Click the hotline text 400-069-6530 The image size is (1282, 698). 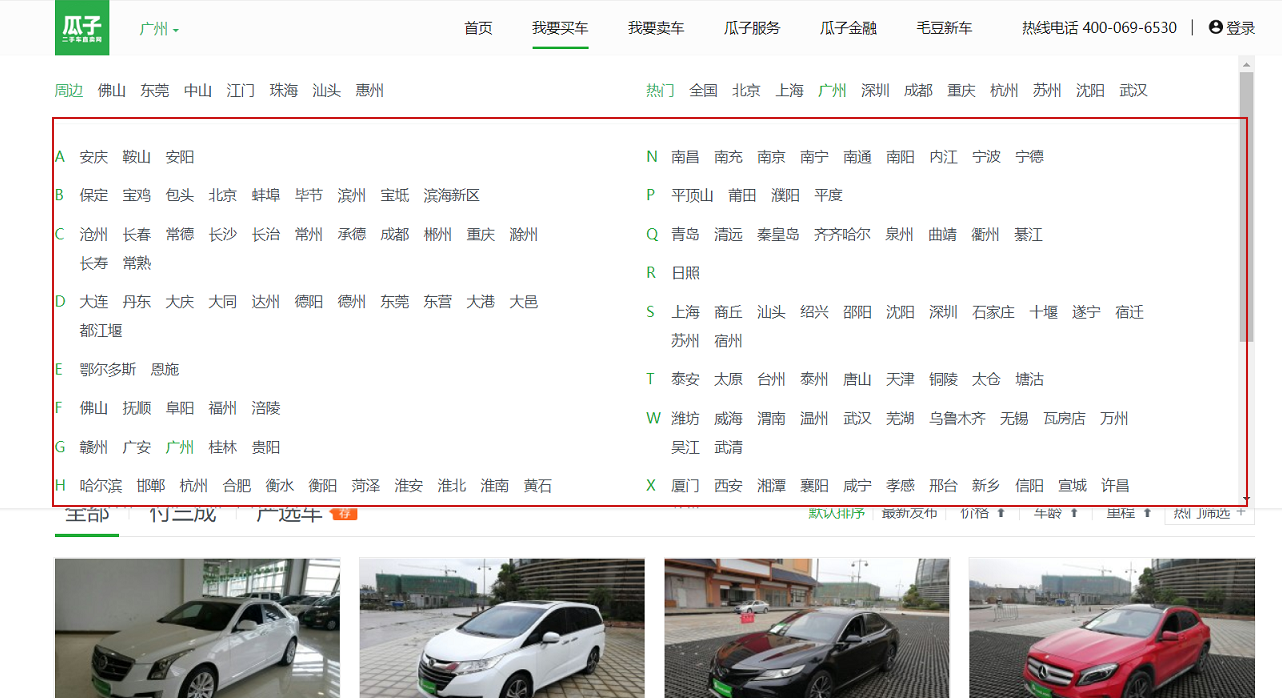[x=1129, y=28]
